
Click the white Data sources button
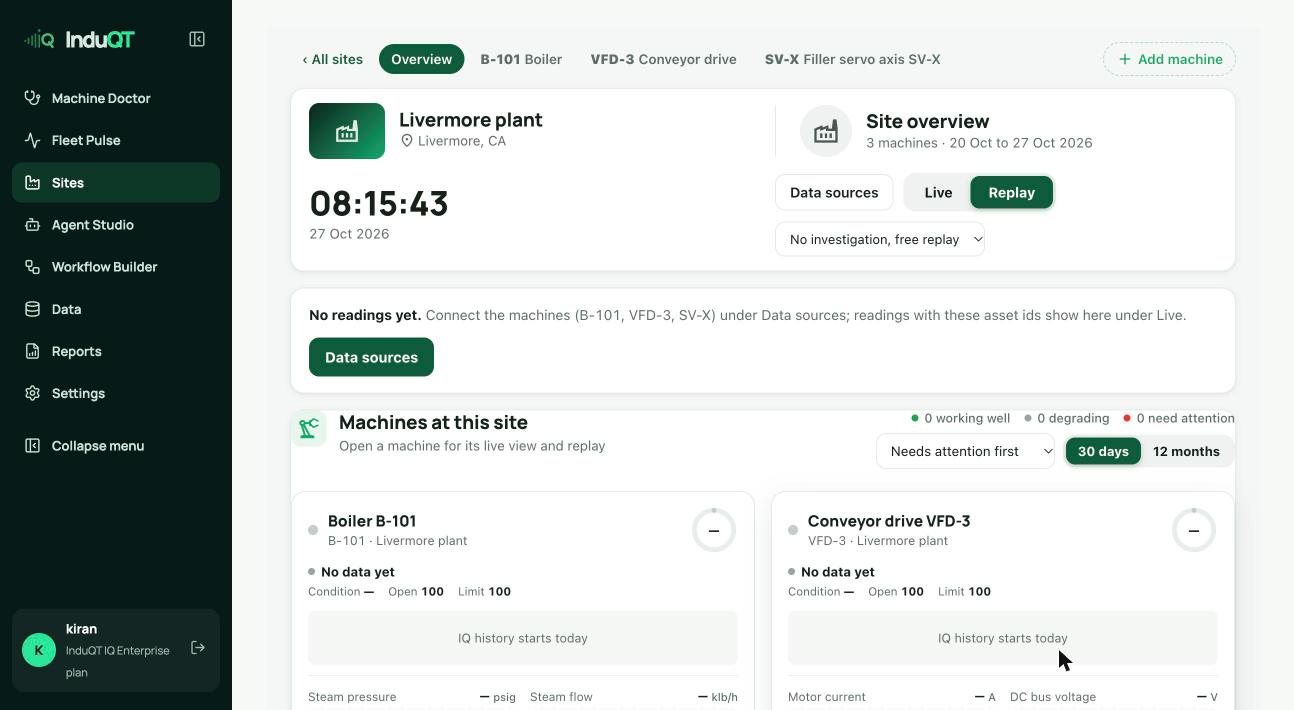coord(834,193)
